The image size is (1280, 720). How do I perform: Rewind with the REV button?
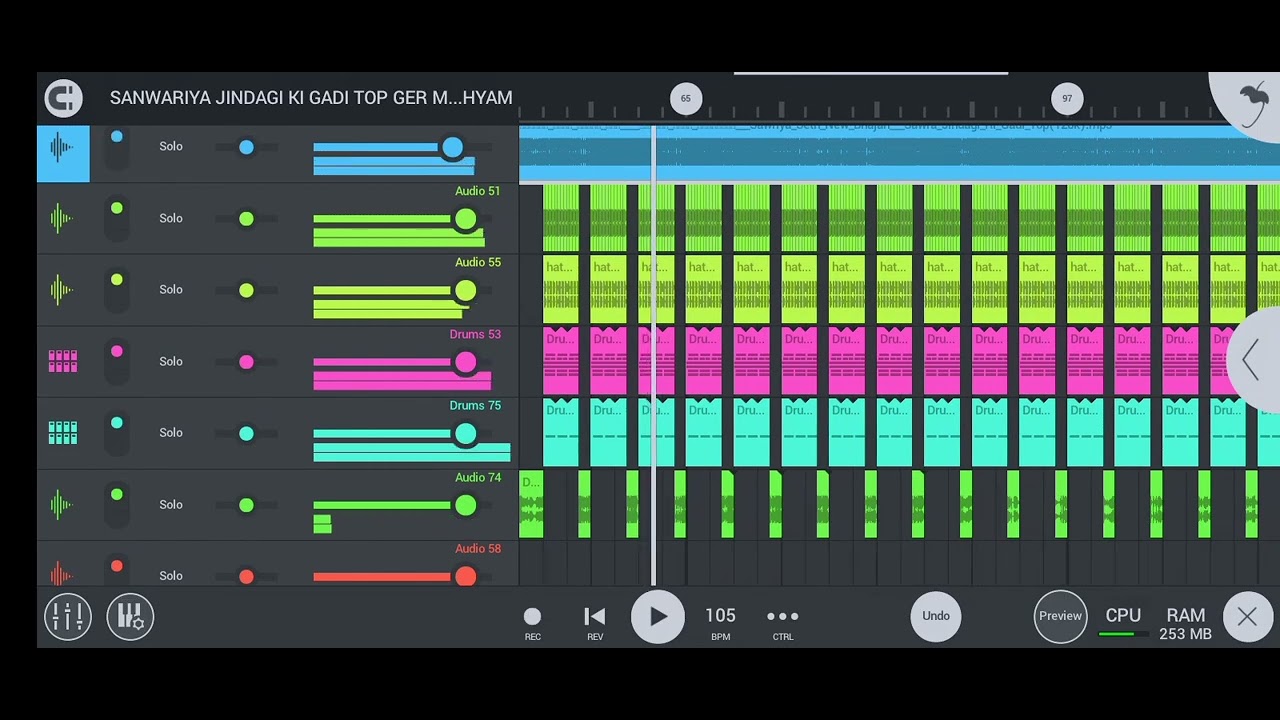[x=595, y=622]
